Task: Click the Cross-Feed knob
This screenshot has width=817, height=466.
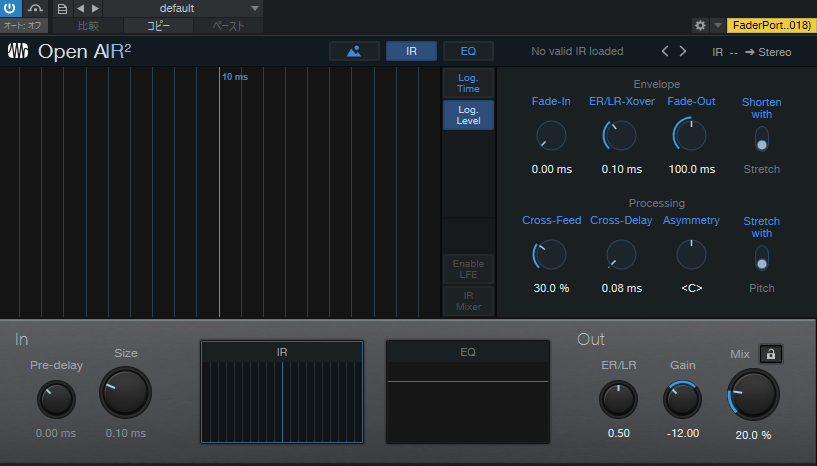Action: (550, 254)
